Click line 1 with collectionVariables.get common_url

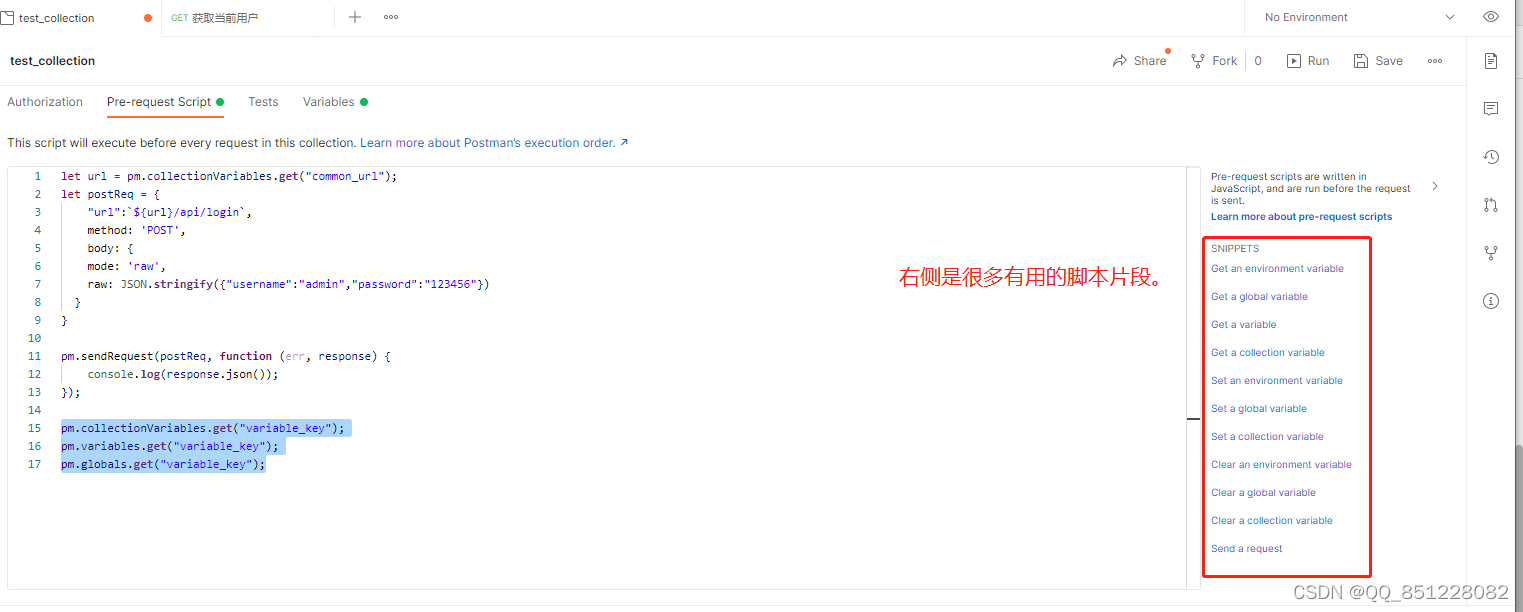[x=229, y=176]
